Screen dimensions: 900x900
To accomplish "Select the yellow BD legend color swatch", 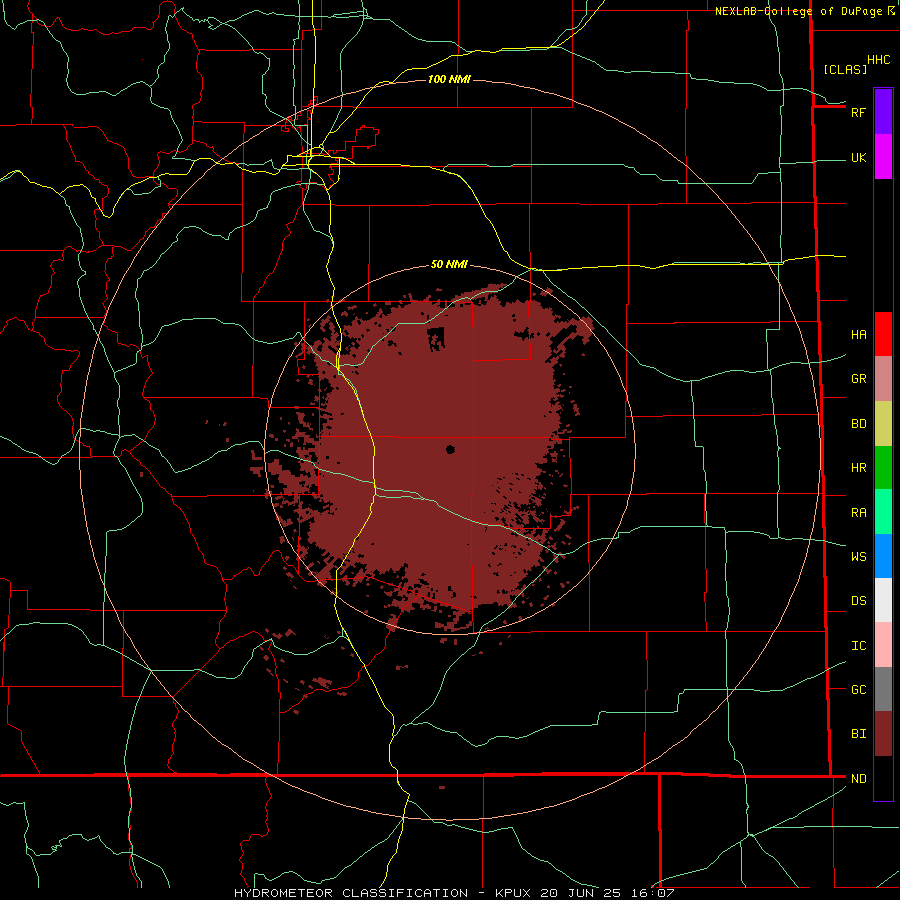I will [883, 424].
